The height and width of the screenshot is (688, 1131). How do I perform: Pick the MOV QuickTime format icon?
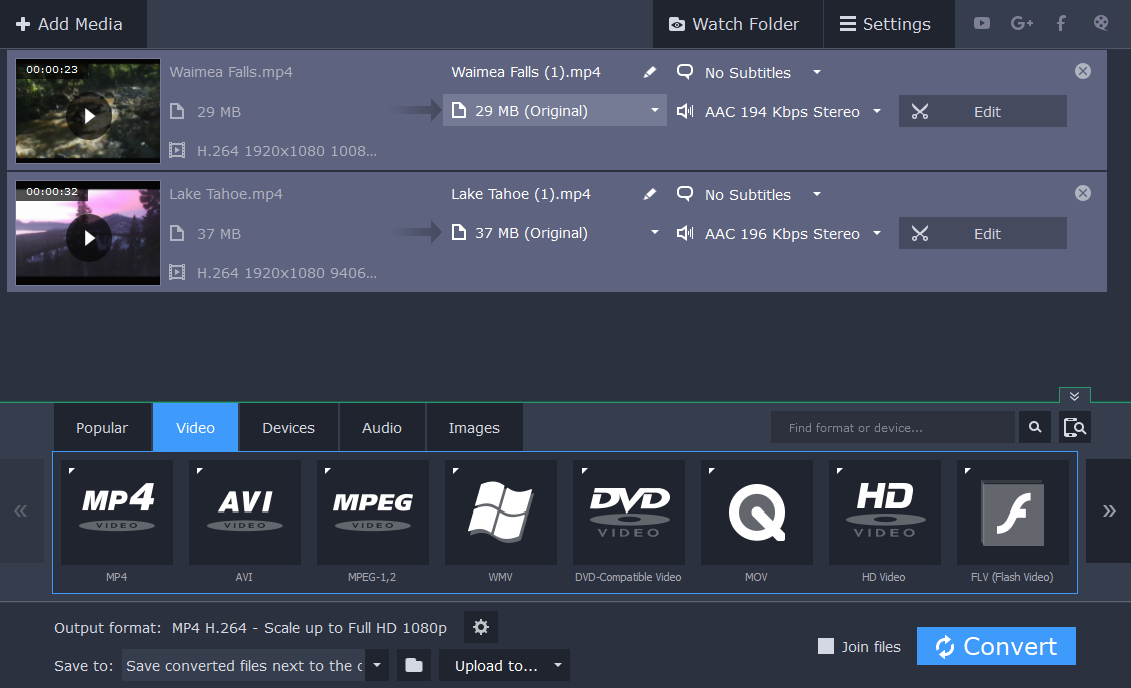(x=756, y=512)
